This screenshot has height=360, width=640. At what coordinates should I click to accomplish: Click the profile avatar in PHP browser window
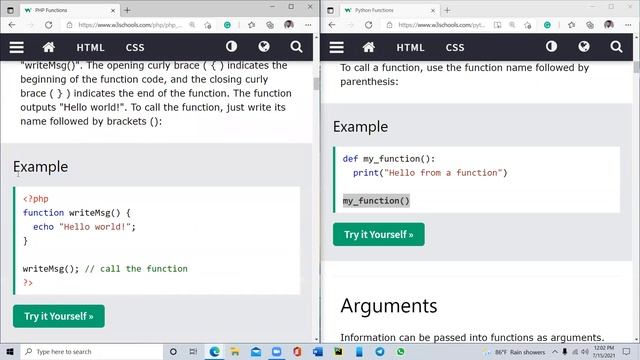289,25
